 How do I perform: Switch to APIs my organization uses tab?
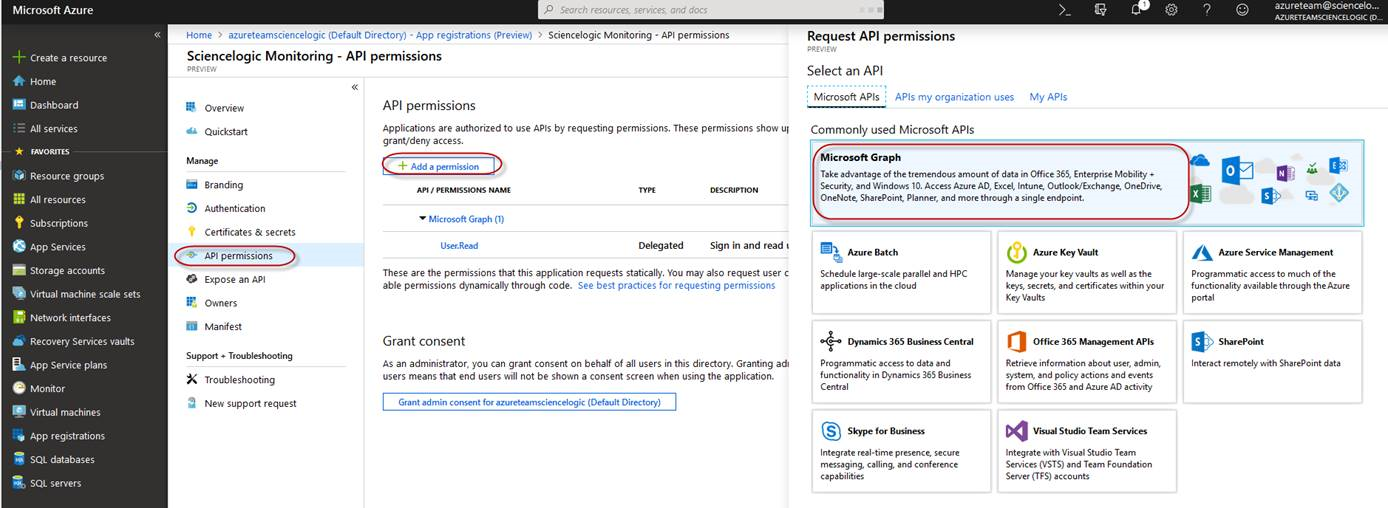point(954,97)
